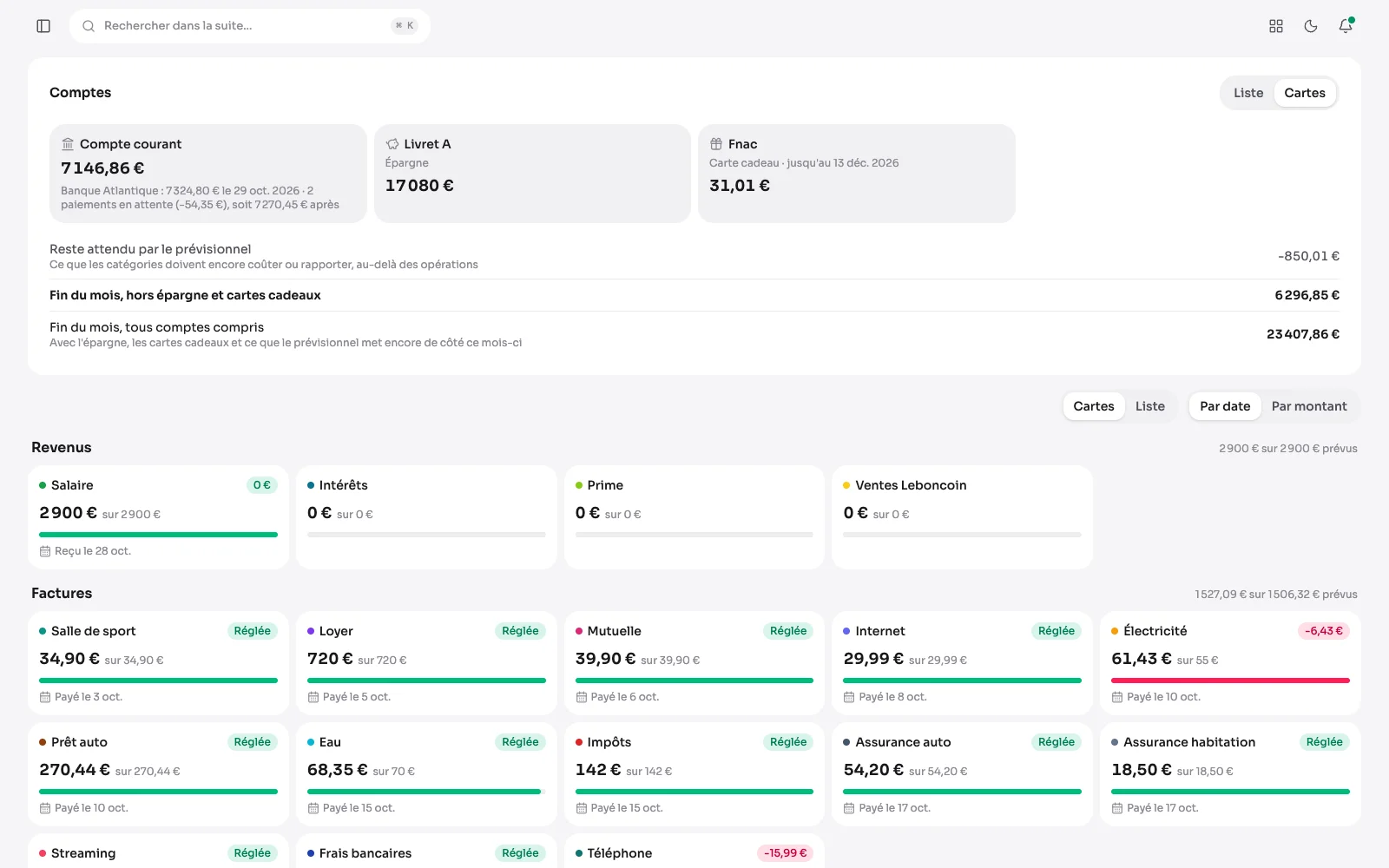
Task: Switch Comptes view to Liste
Action: [x=1248, y=93]
